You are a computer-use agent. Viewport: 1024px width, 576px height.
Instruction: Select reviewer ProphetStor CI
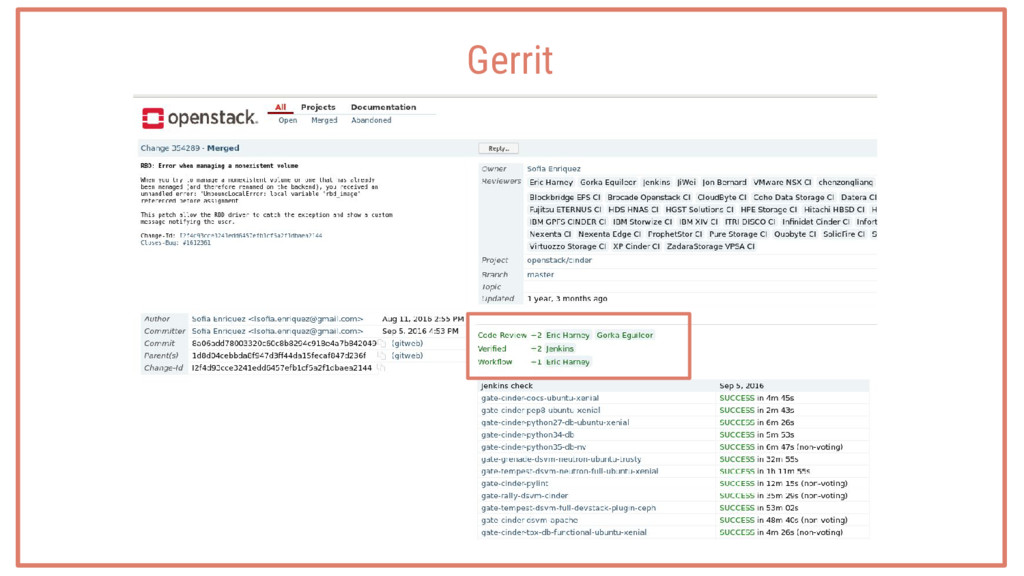click(675, 234)
